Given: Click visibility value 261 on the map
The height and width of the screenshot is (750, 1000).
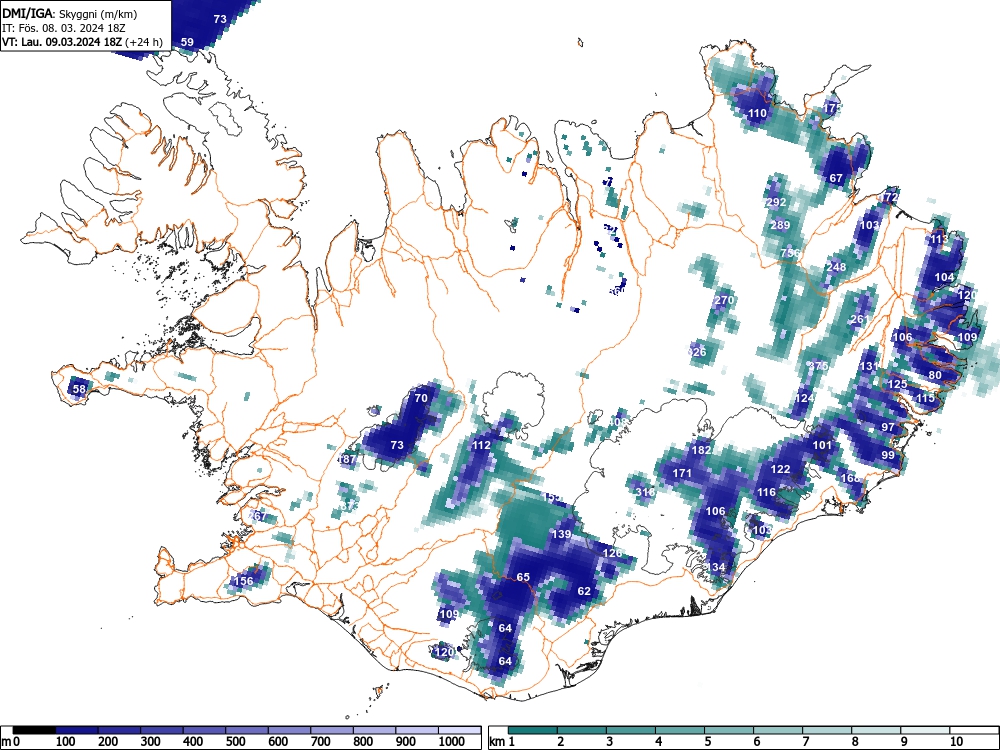Looking at the screenshot, I should 860,319.
